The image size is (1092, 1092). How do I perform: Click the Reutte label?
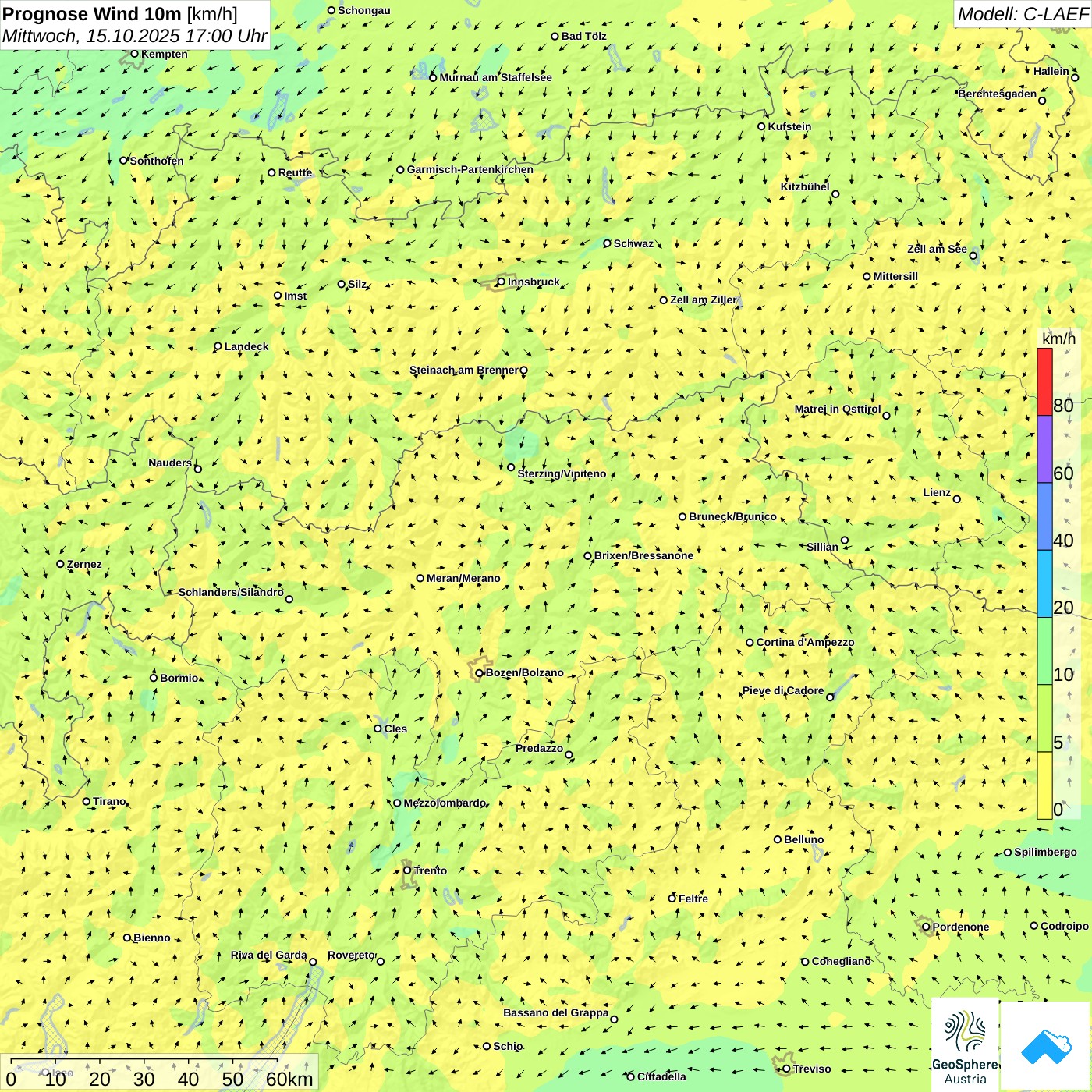(x=295, y=172)
